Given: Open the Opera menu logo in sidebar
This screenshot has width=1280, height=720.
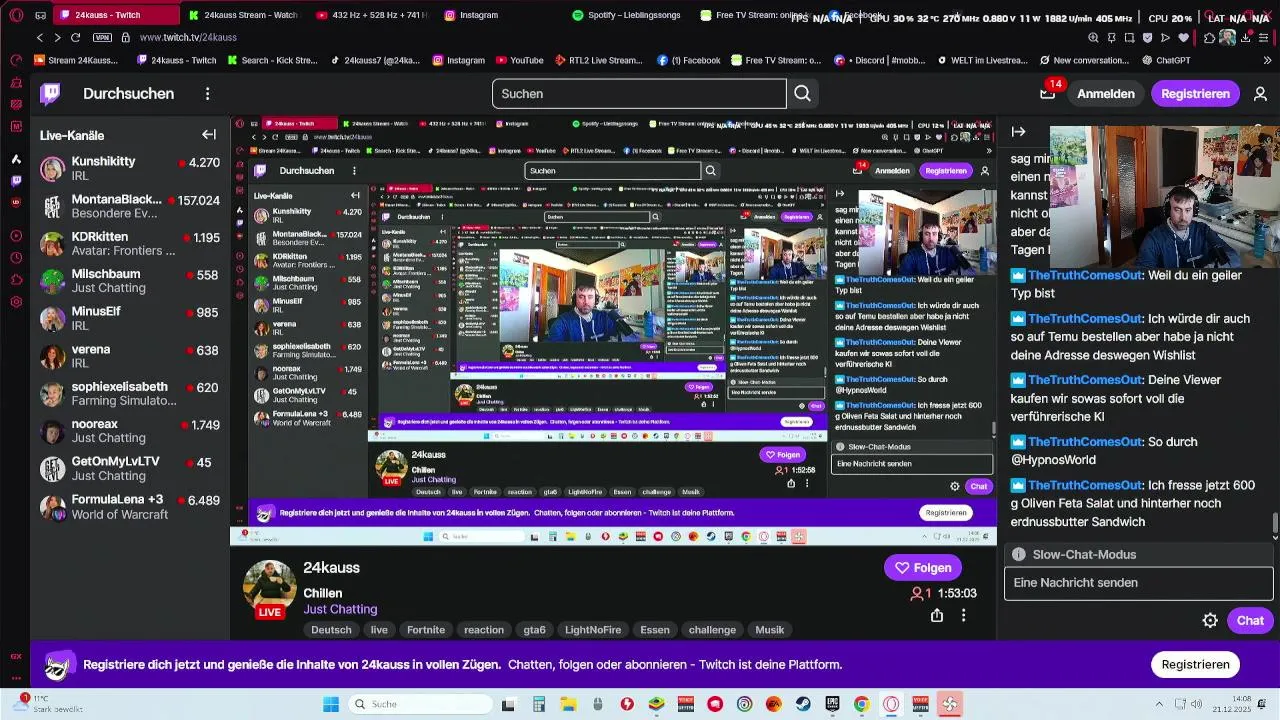Looking at the screenshot, I should 15,15.
